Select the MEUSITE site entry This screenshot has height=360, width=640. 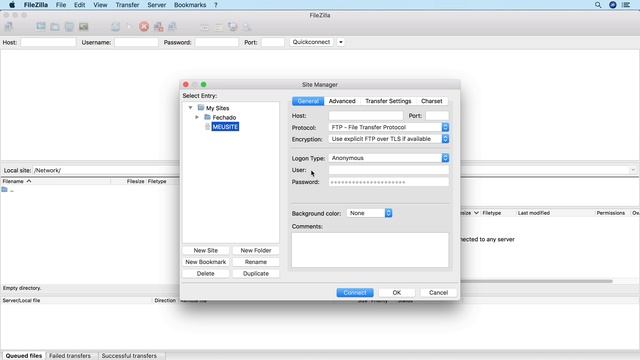(x=225, y=127)
